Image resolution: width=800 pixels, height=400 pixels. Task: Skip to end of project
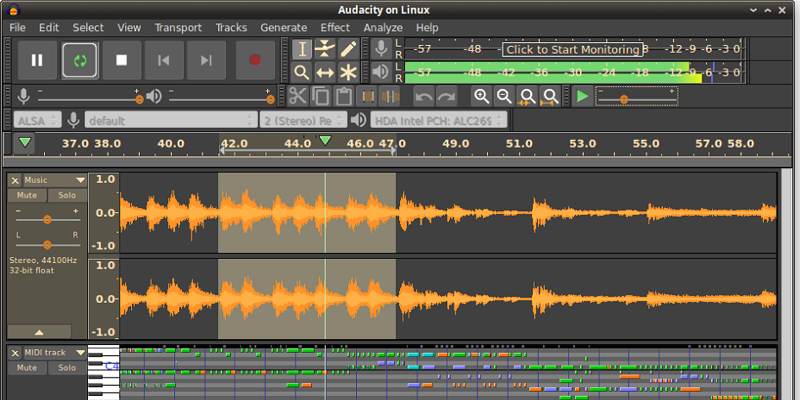tap(206, 60)
